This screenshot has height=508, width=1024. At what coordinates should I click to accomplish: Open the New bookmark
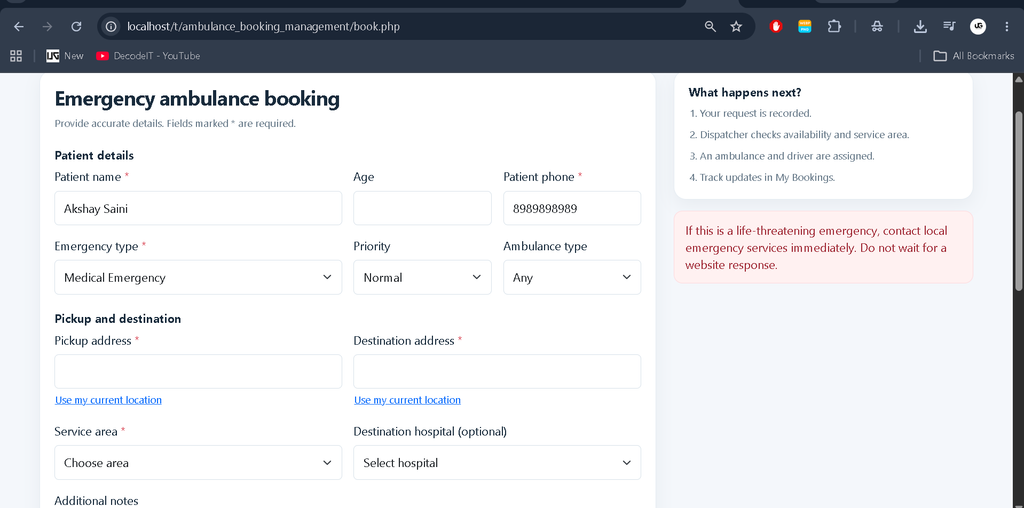pyautogui.click(x=65, y=56)
